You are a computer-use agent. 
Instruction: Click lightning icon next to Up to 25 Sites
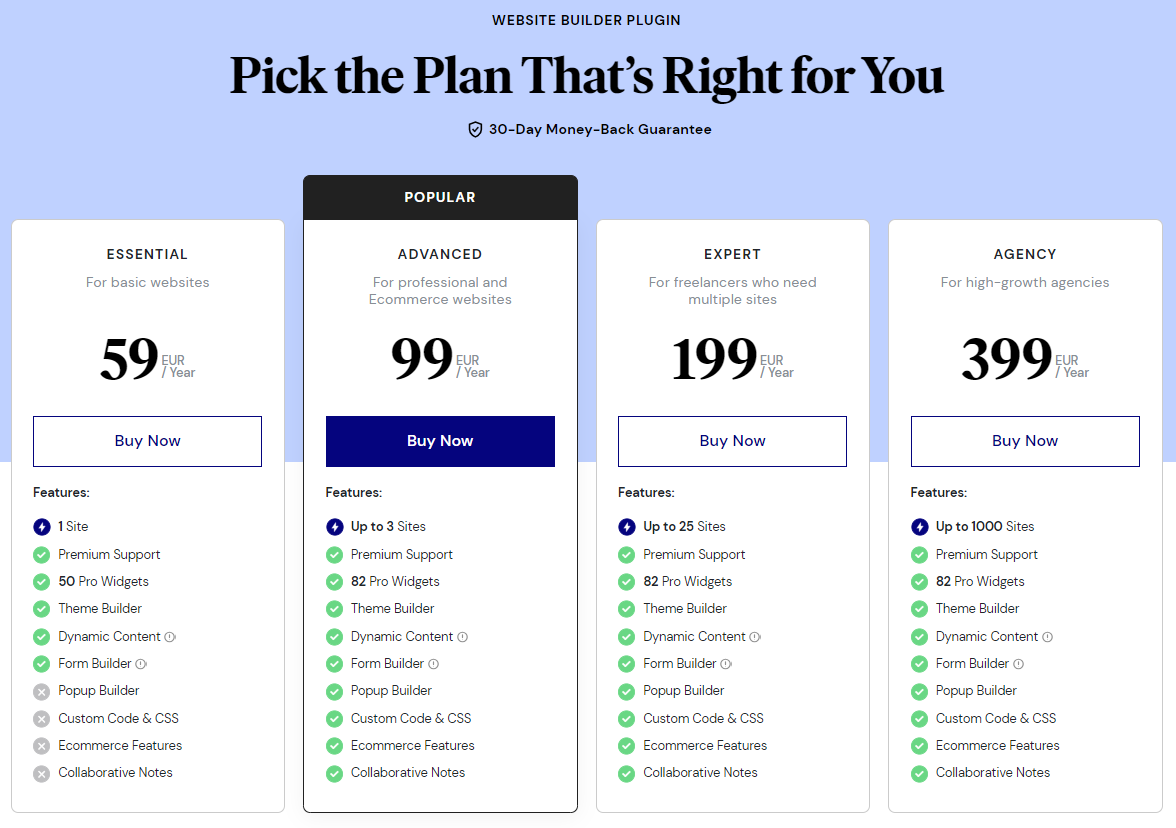coord(626,527)
